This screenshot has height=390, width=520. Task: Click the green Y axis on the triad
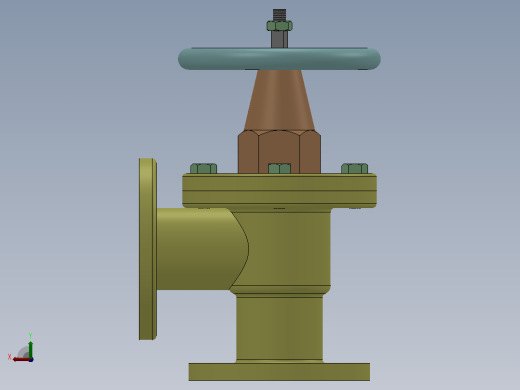(x=31, y=349)
